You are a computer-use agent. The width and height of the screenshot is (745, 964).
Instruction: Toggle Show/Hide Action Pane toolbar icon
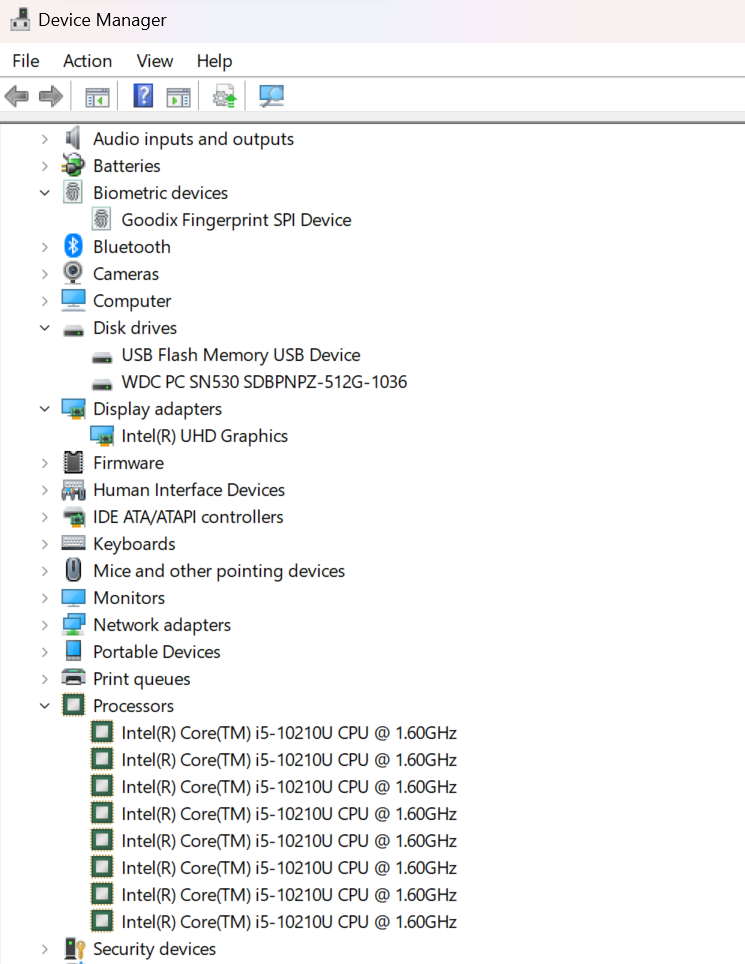tap(178, 97)
